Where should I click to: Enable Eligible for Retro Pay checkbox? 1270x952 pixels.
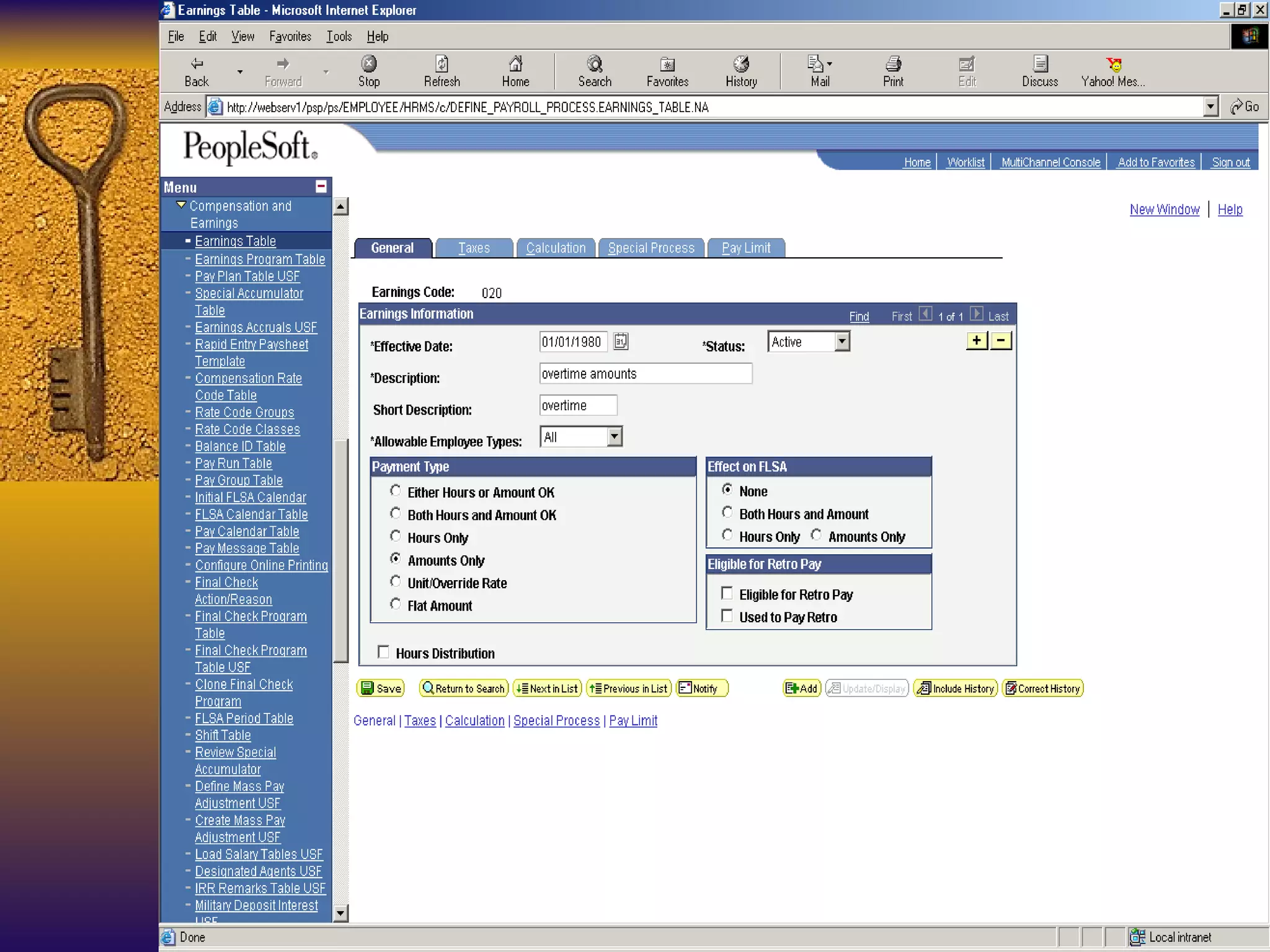[727, 594]
